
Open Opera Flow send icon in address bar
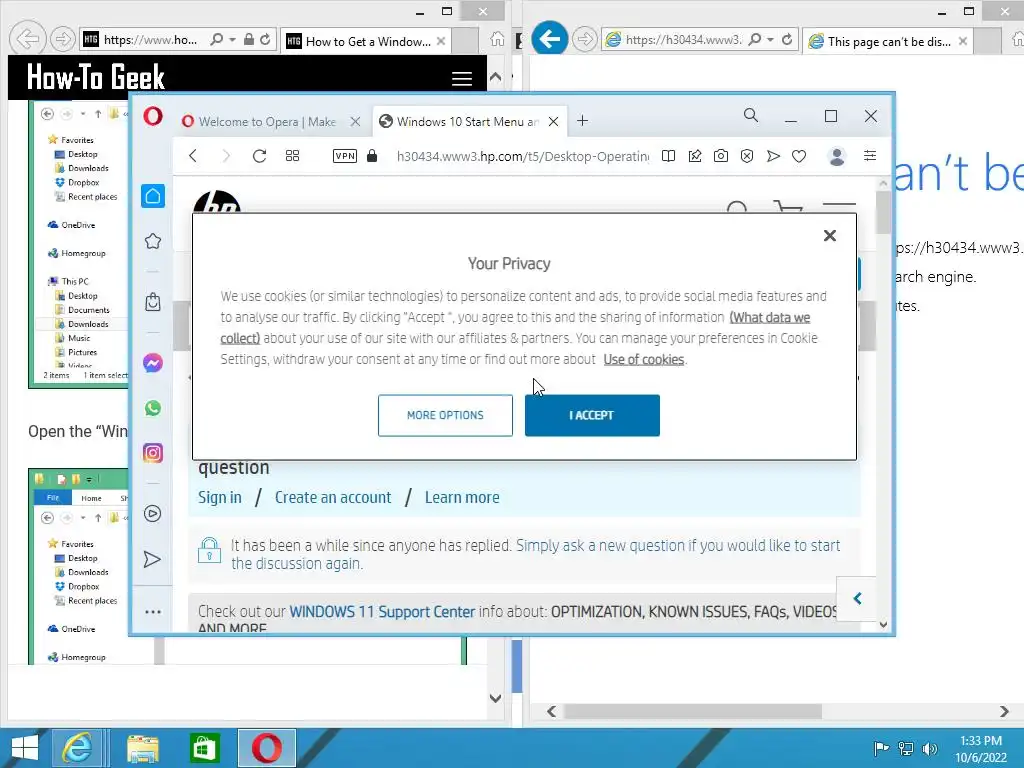click(x=773, y=156)
